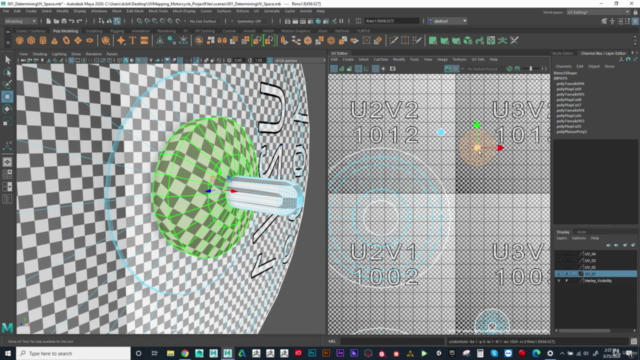Screen dimensions: 640x360
Task: Click the MEL command line label
Action: (332, 341)
